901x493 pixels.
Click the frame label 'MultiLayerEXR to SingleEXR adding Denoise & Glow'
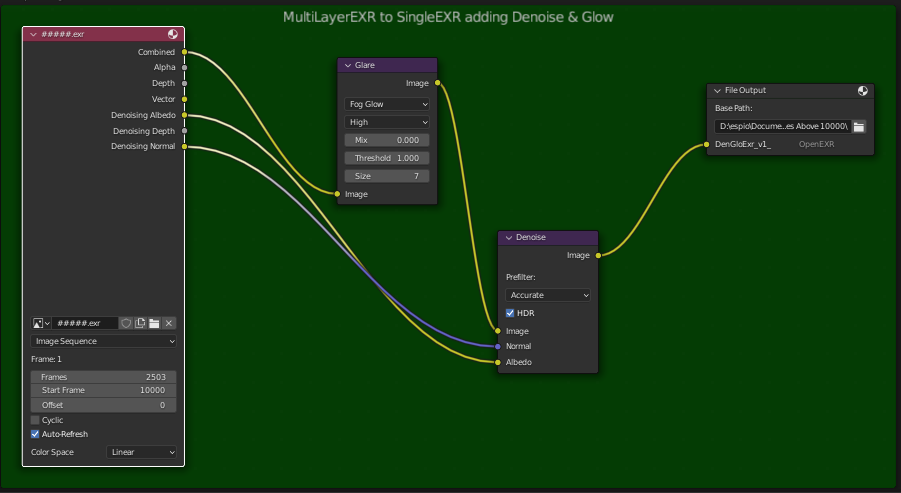click(448, 17)
